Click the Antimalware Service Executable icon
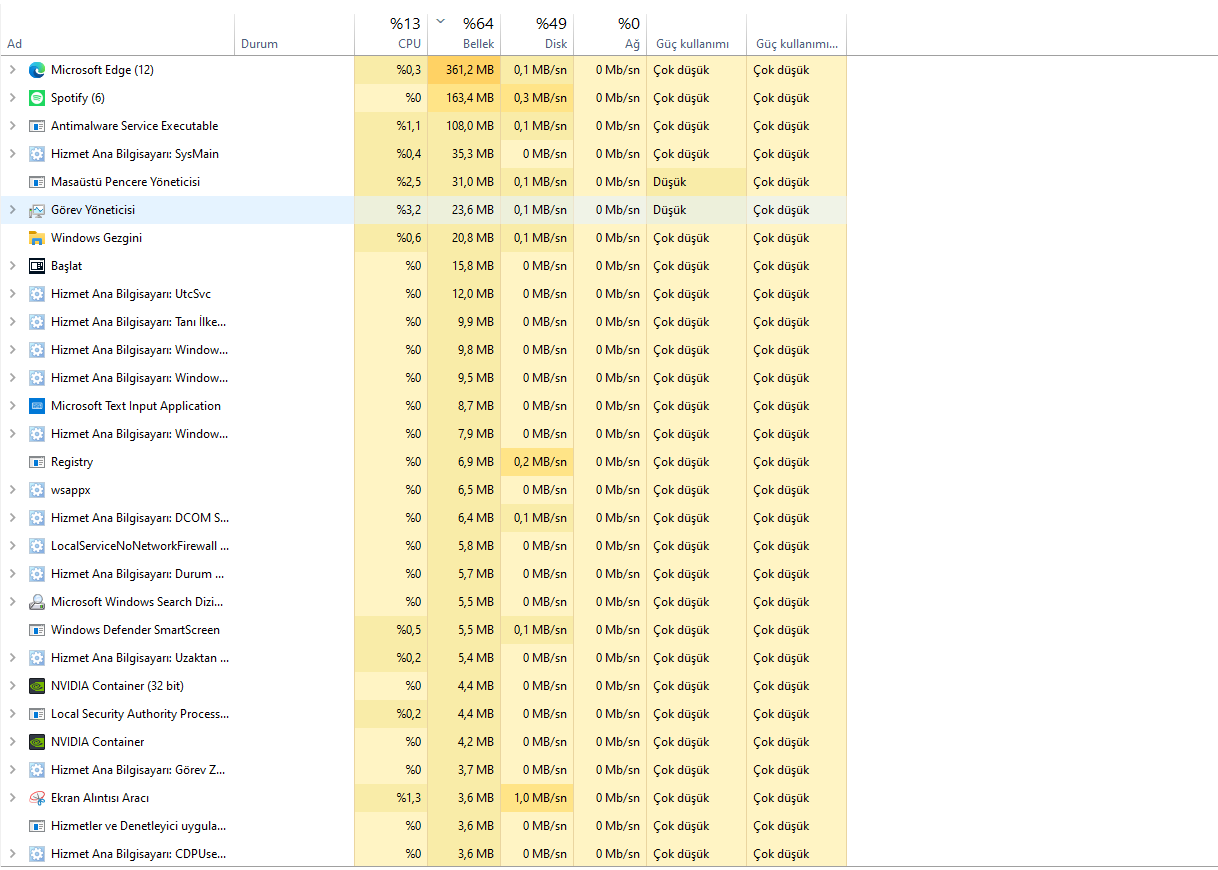 tap(37, 126)
